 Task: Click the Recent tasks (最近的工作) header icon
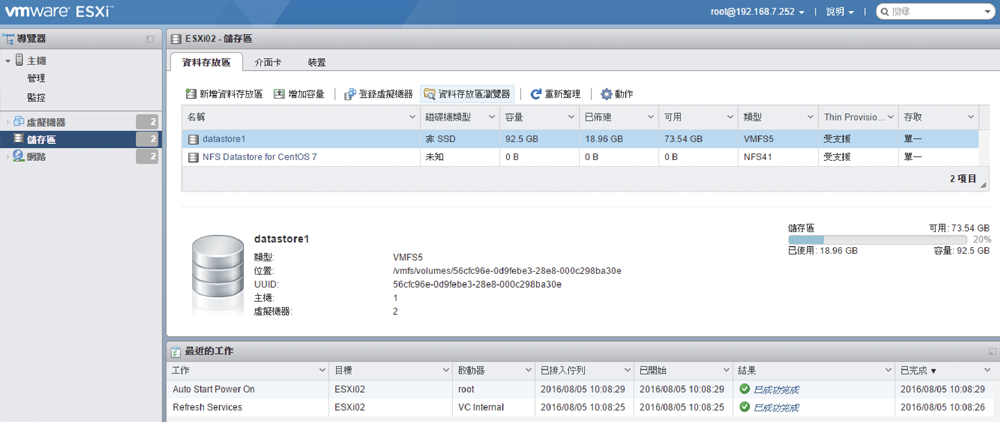[175, 351]
